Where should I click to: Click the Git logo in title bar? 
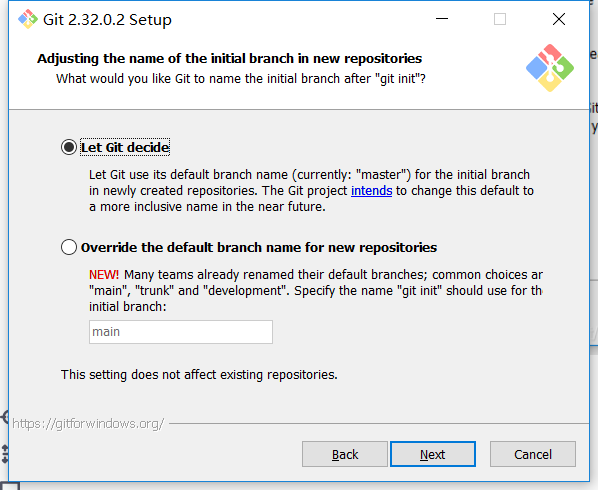(x=28, y=19)
